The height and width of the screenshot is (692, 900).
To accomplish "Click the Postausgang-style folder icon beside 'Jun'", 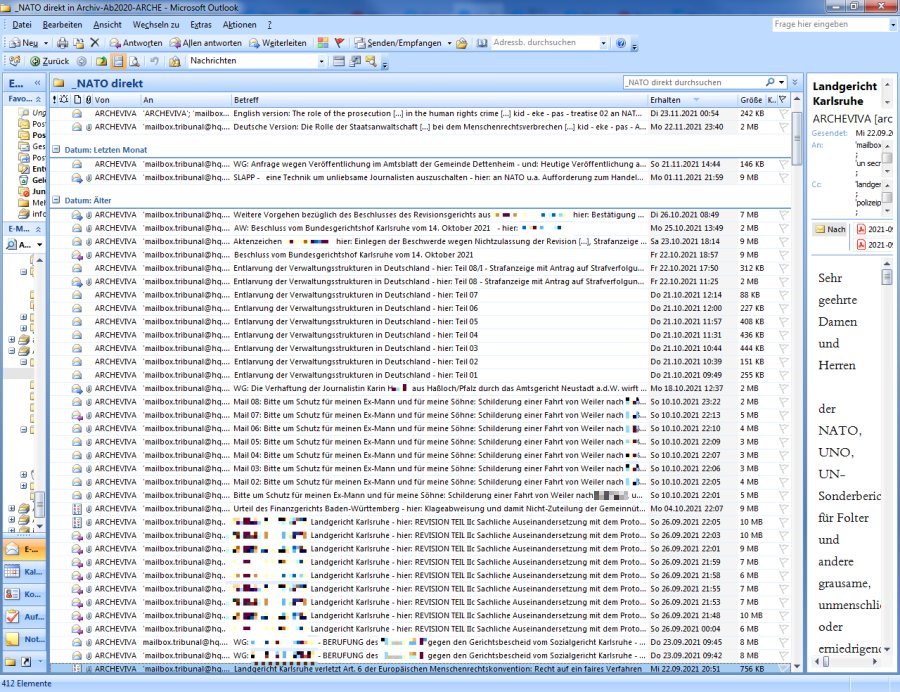I will click(x=24, y=191).
